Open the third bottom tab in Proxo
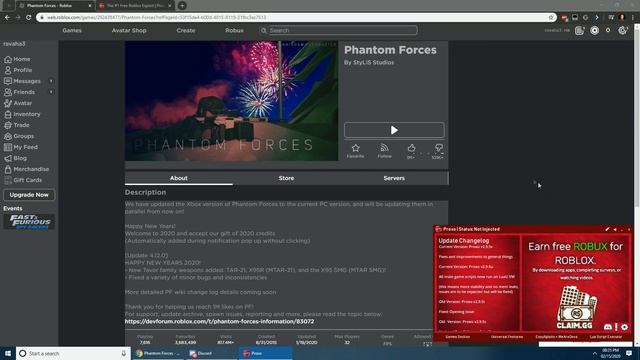 coord(556,337)
